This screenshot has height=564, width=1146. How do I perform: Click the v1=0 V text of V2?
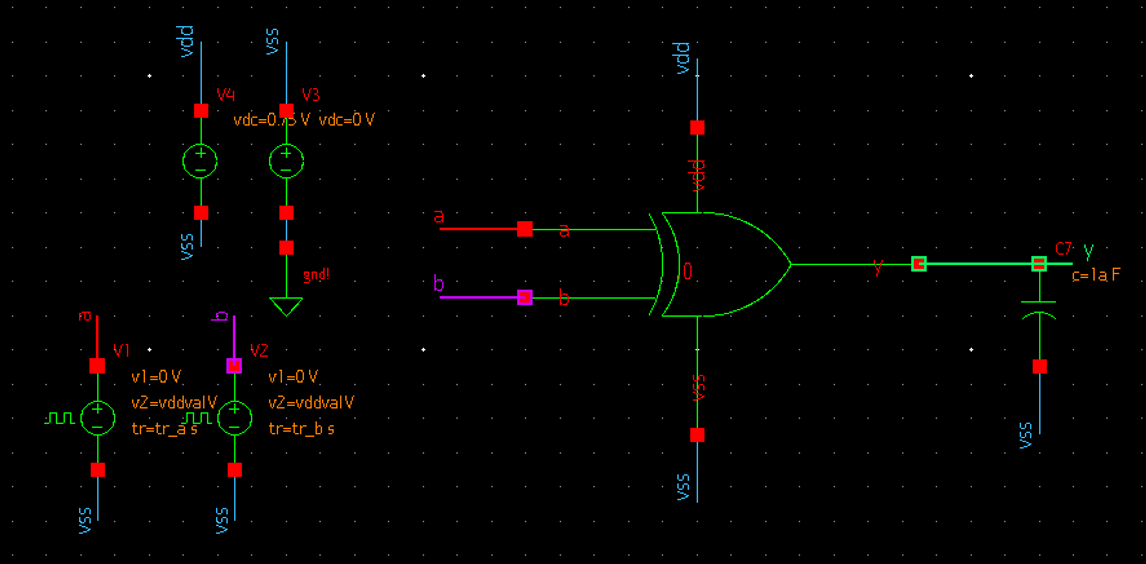(293, 377)
